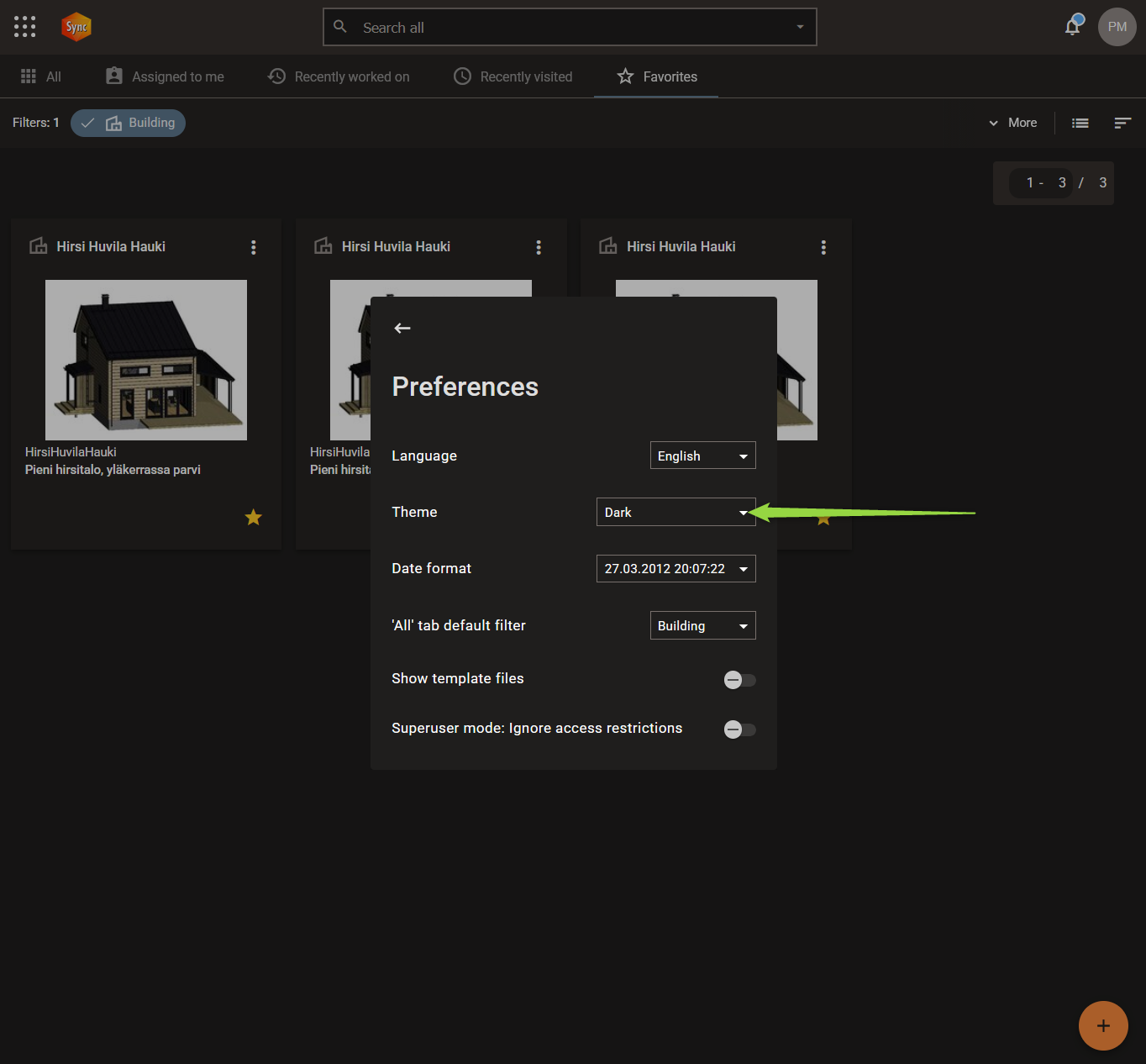Switch to Assigned to me tab

(x=165, y=76)
